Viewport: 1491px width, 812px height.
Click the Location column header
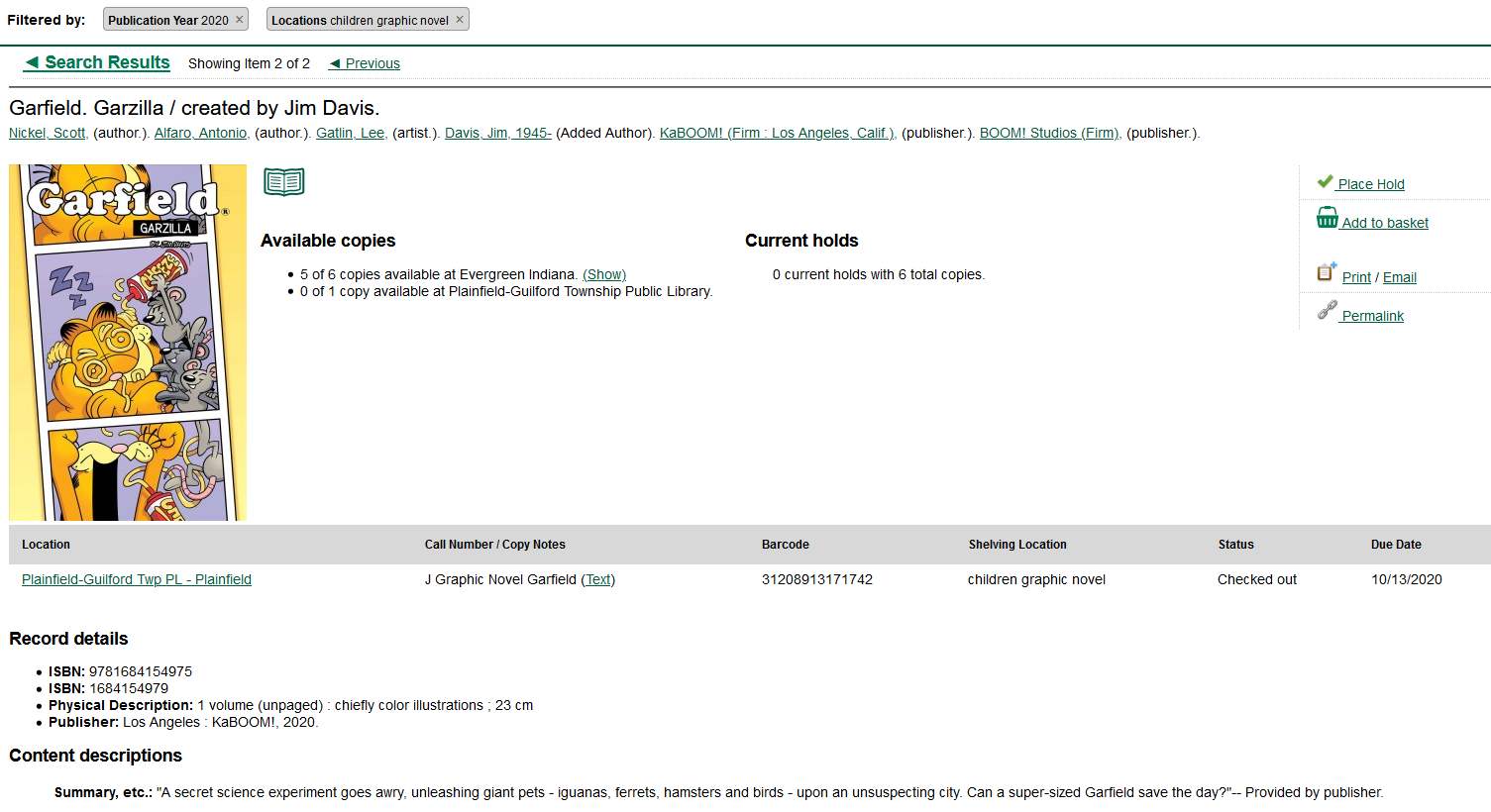click(x=46, y=545)
